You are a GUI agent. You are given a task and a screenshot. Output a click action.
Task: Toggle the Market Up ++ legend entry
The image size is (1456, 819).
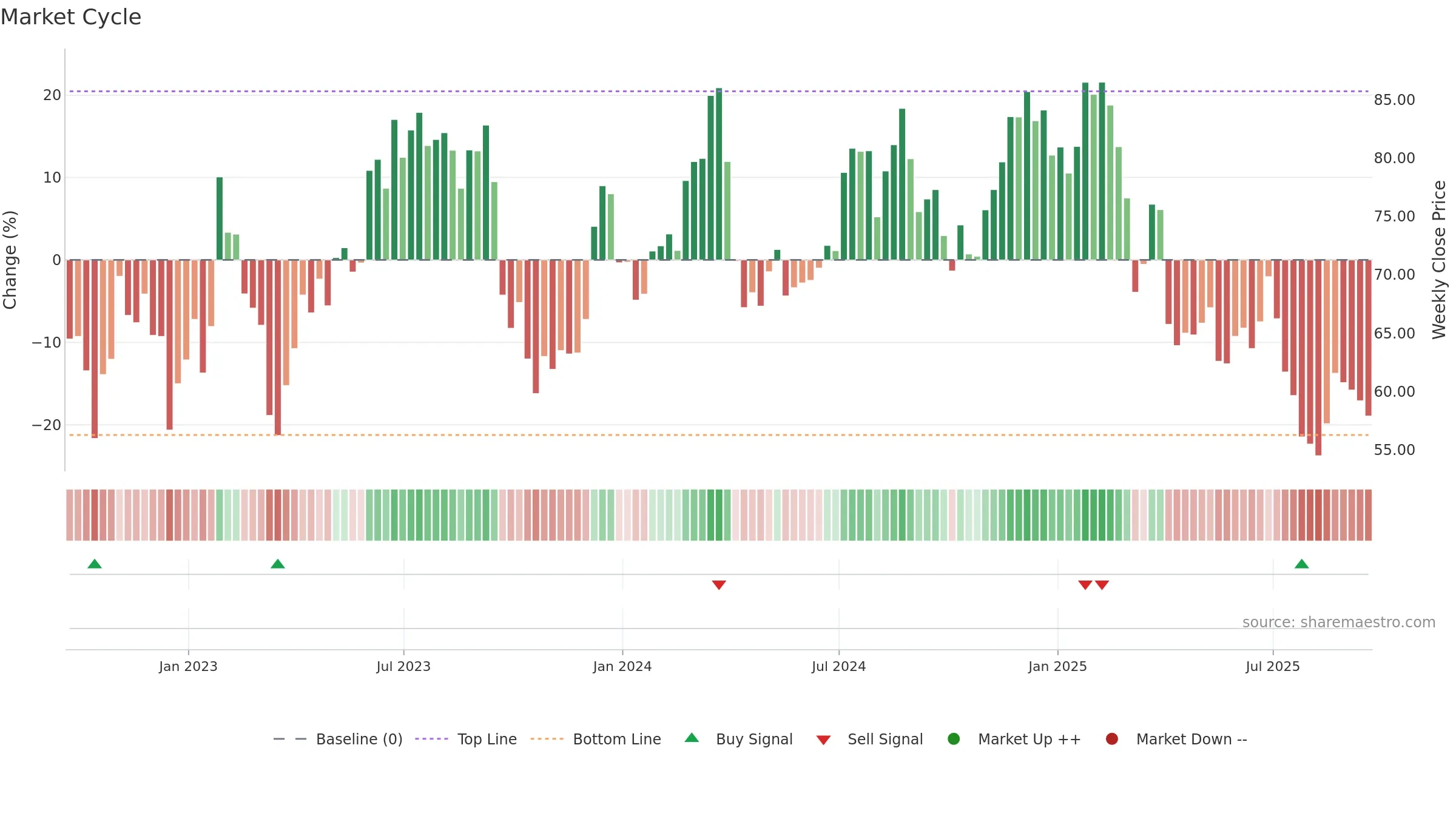[x=1014, y=739]
